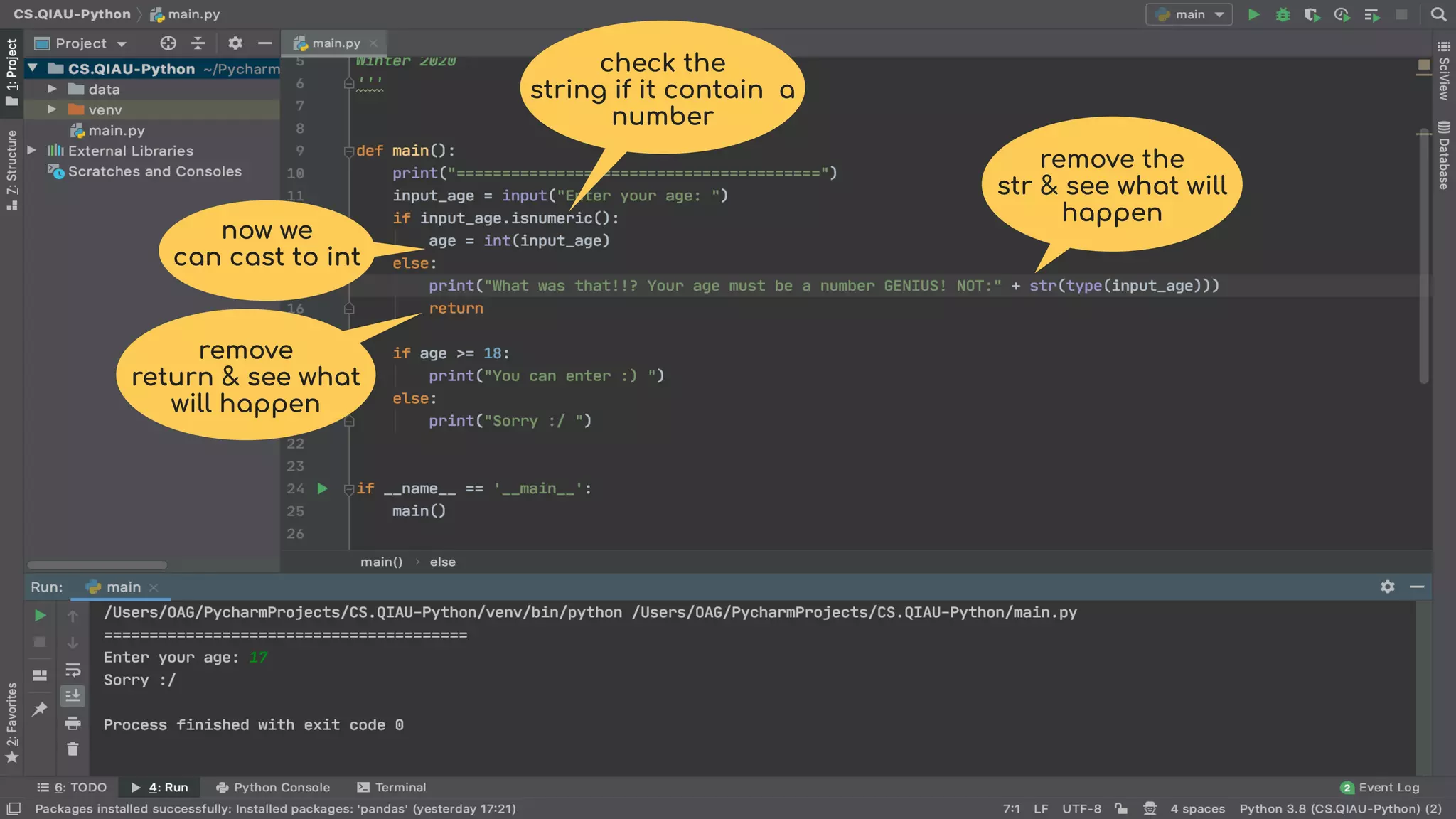
Task: Open the main run configuration dropdown
Action: click(x=1189, y=14)
